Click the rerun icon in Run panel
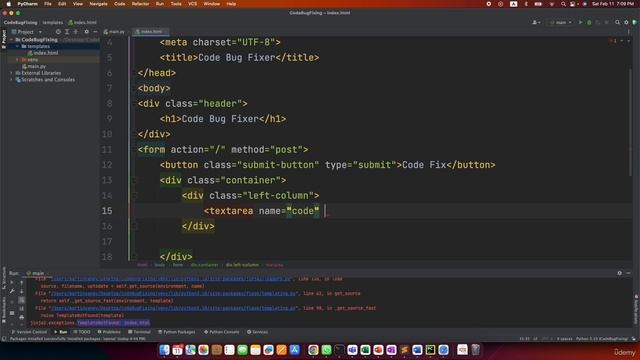Viewport: 640px width, 360px height. pyautogui.click(x=12, y=282)
